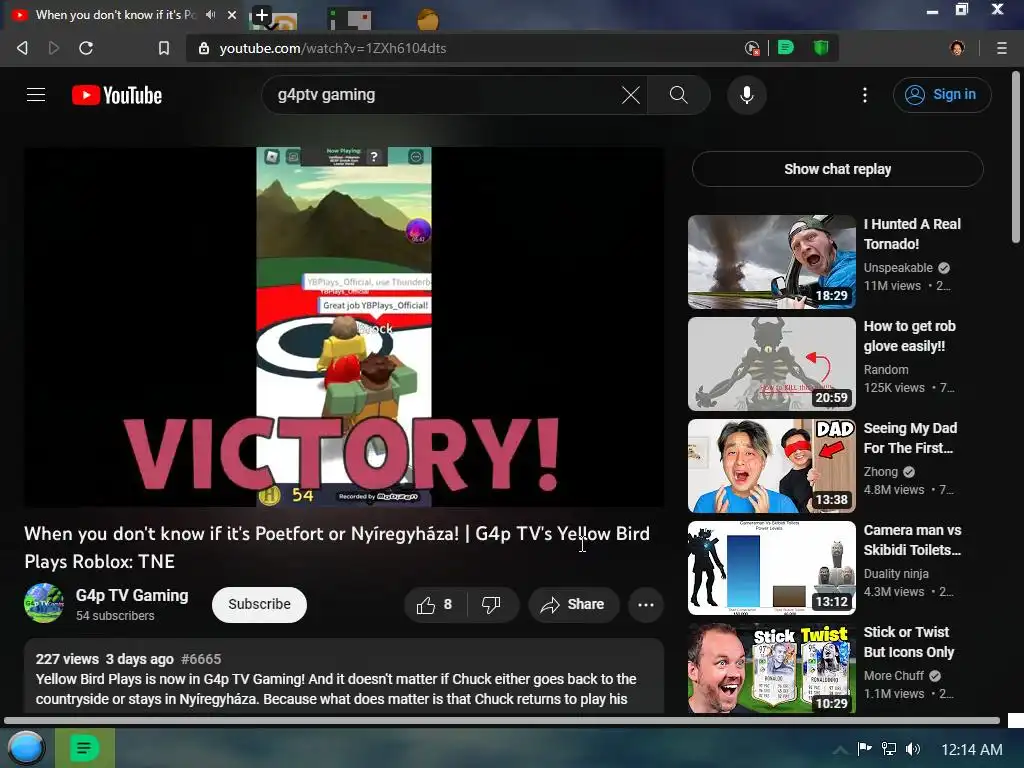Open G4p TV Gaming channel name link
The width and height of the screenshot is (1024, 768).
coord(132,596)
